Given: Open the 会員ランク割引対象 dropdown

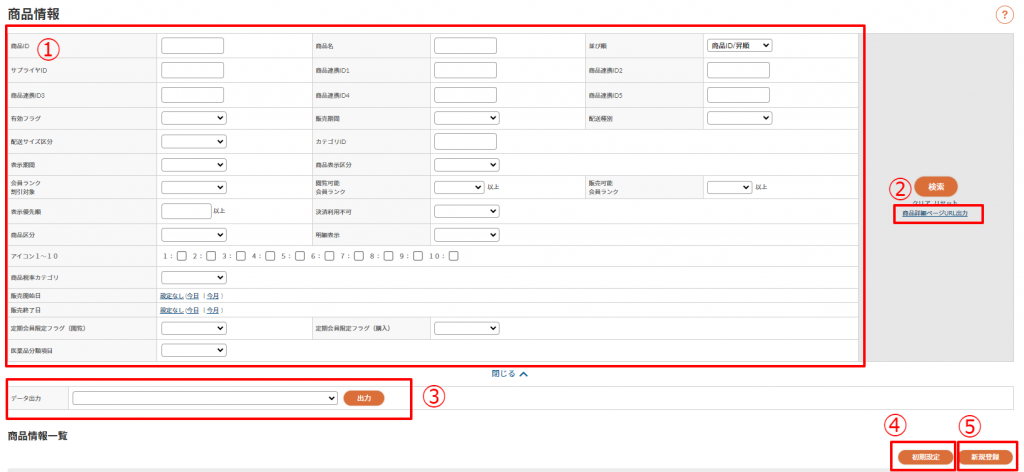Looking at the screenshot, I should 194,187.
